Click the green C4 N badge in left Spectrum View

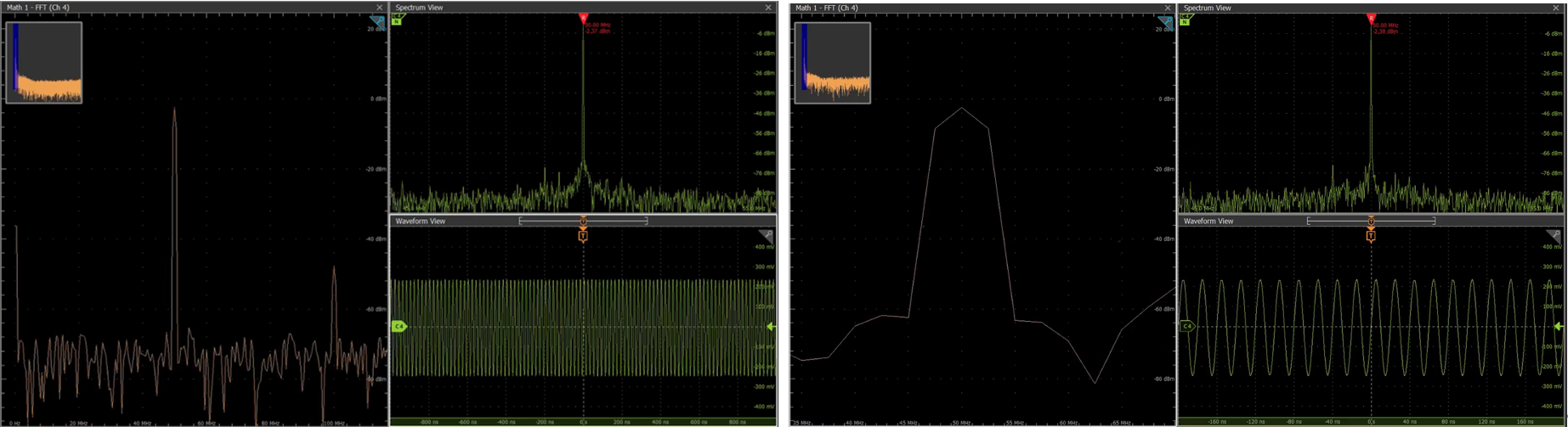tap(396, 19)
